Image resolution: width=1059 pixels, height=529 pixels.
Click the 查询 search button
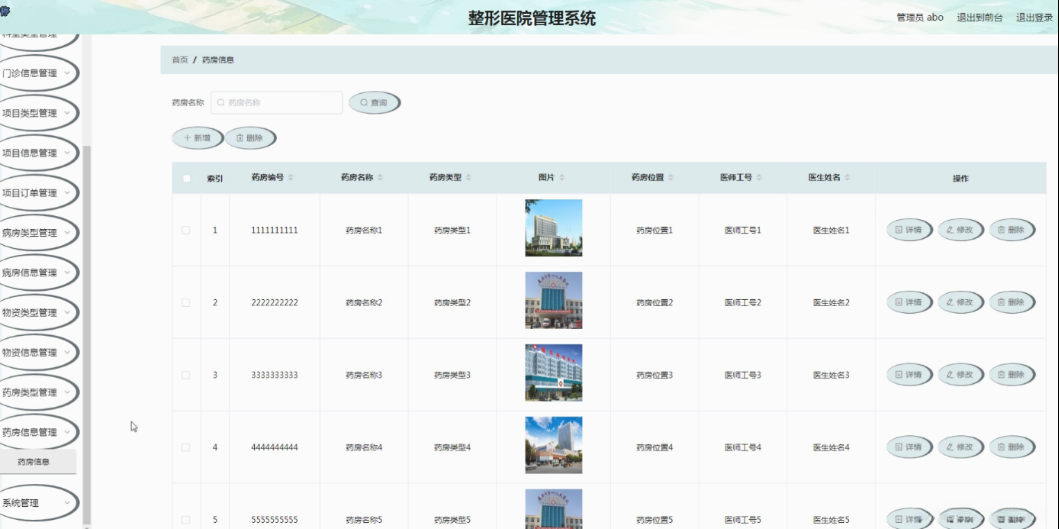coord(374,103)
